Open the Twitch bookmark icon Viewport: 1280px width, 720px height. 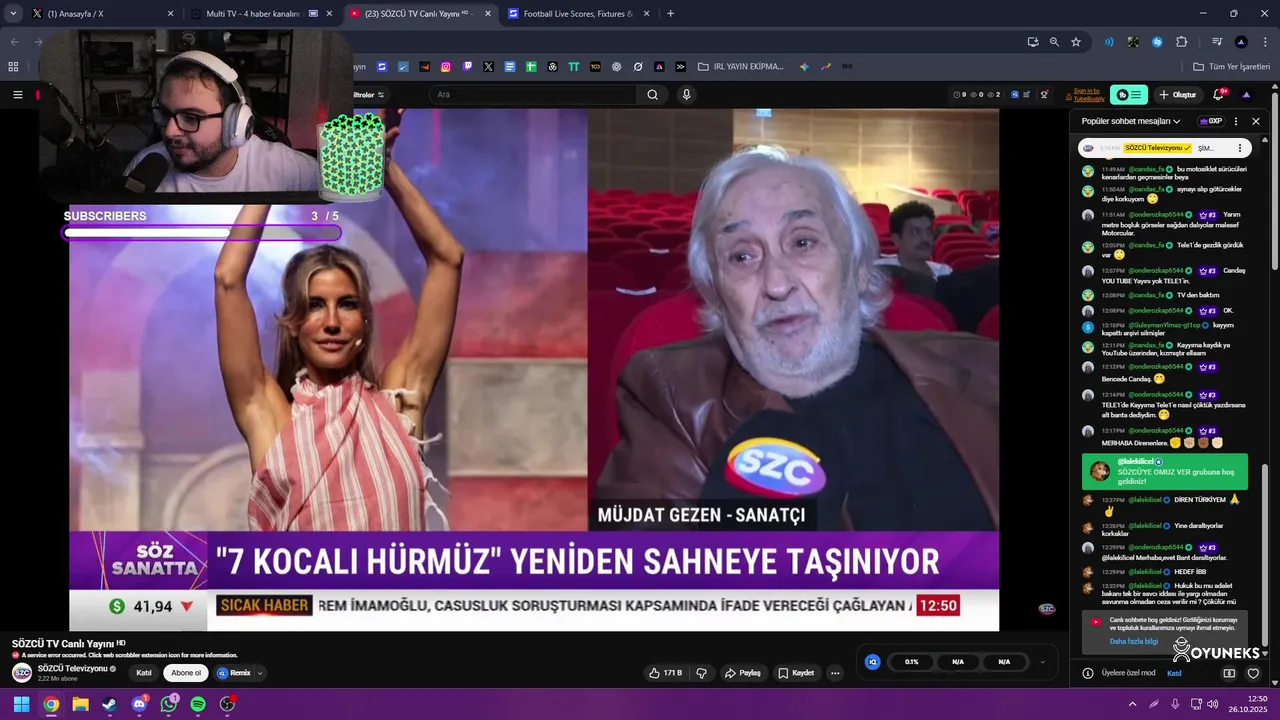467,67
